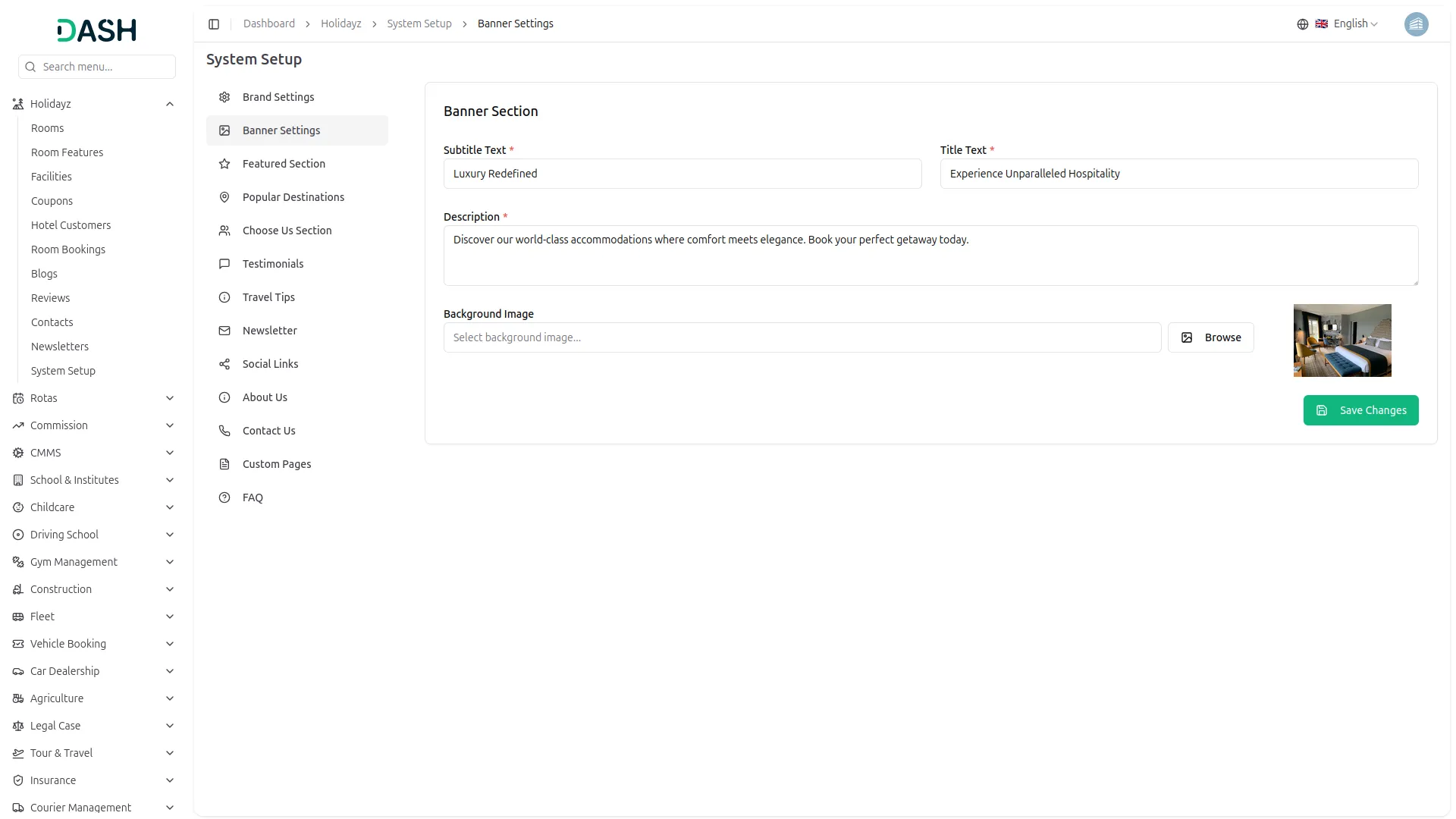Click the Browse background image button

(x=1210, y=337)
